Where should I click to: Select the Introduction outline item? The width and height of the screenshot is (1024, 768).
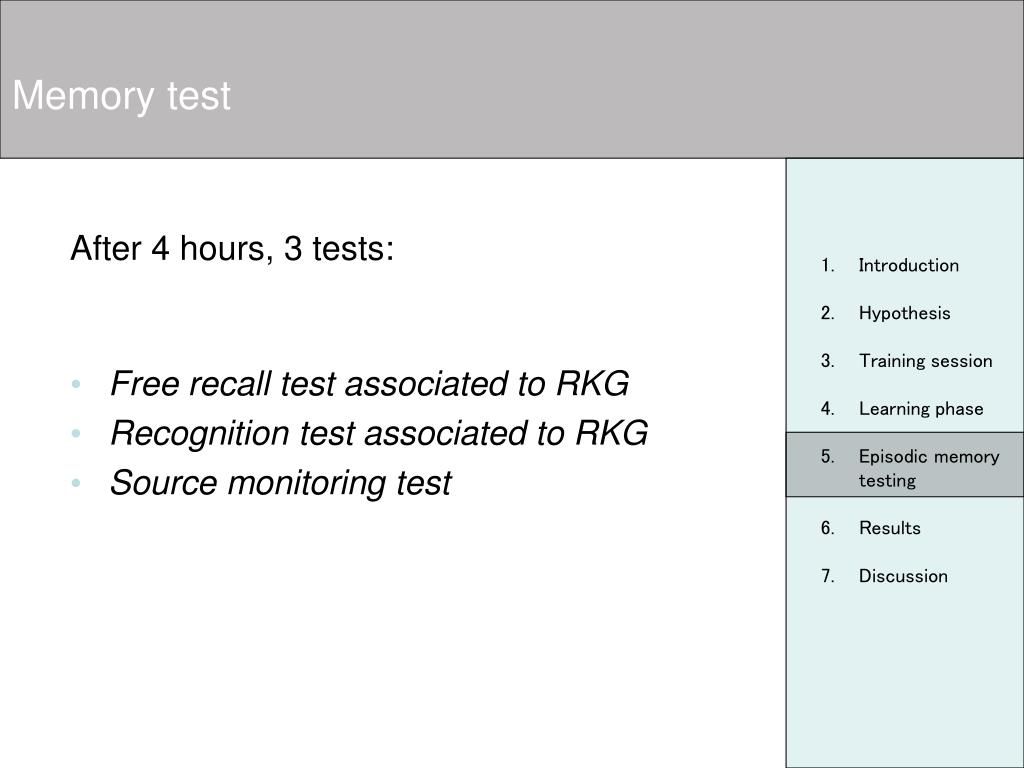[x=908, y=265]
